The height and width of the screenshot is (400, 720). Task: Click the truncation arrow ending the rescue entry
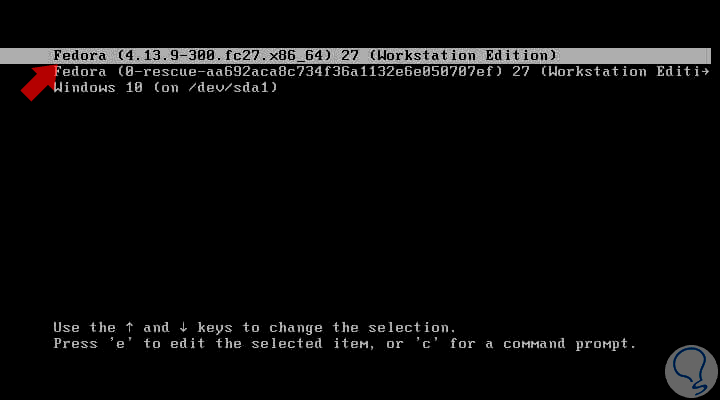point(705,72)
